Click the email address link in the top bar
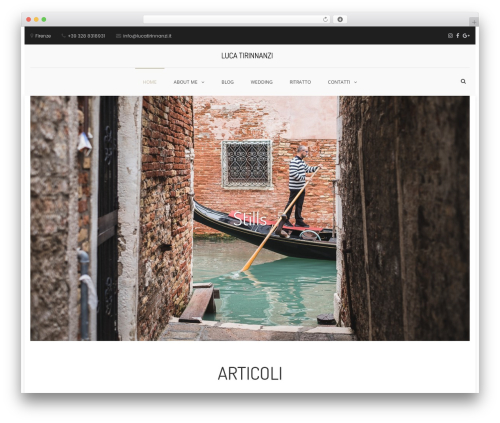Viewport: 500px width, 423px height. 147,36
